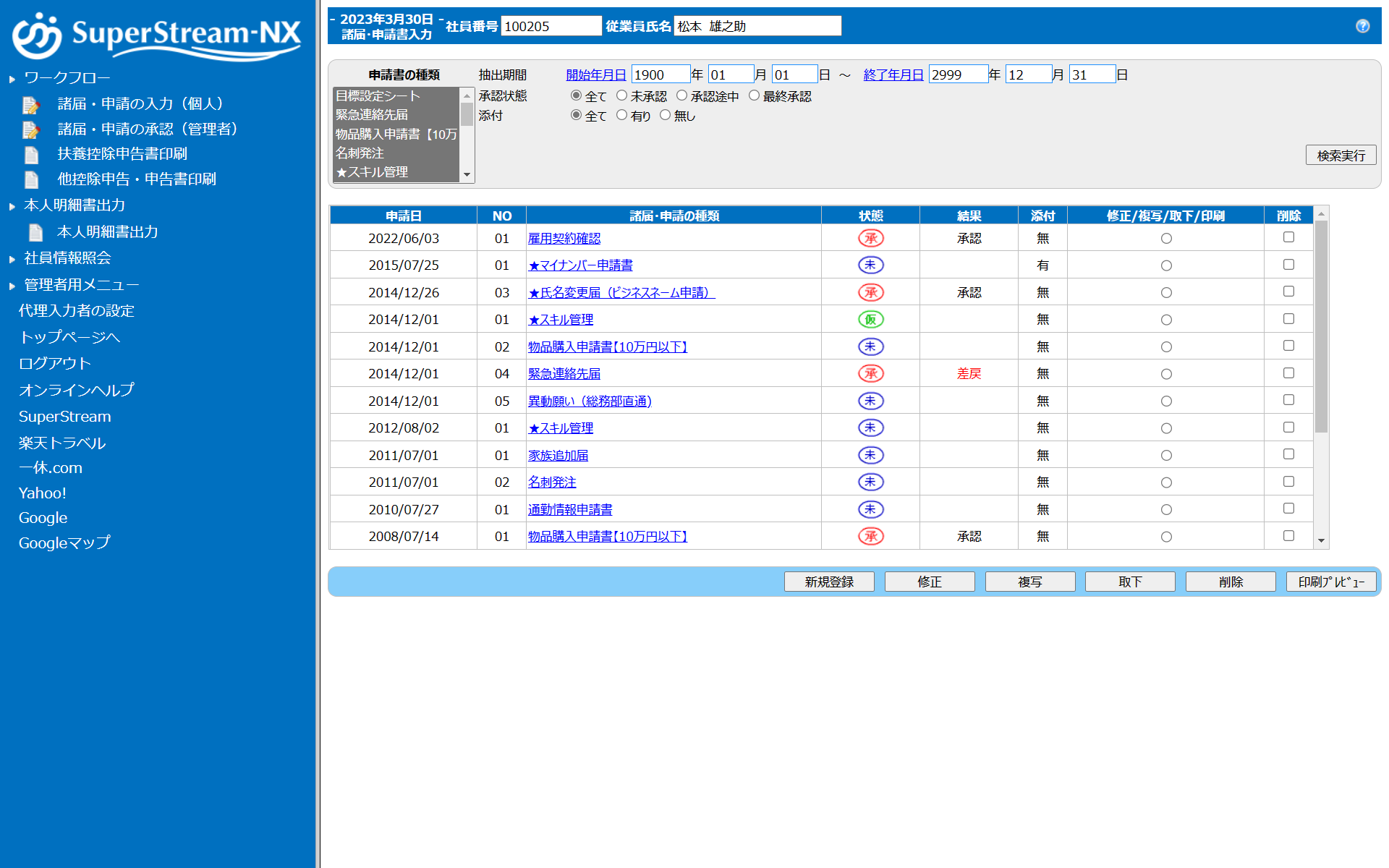
Task: Choose ログアウト from the side menu
Action: click(55, 364)
